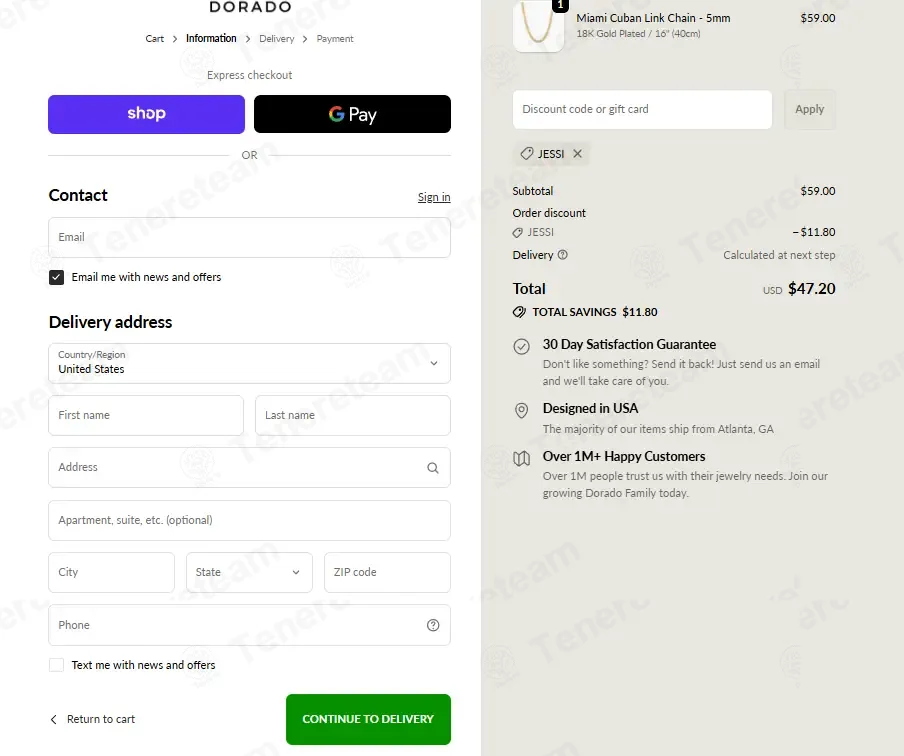Click the Total Savings tag icon
The width and height of the screenshot is (904, 756).
(x=519, y=312)
